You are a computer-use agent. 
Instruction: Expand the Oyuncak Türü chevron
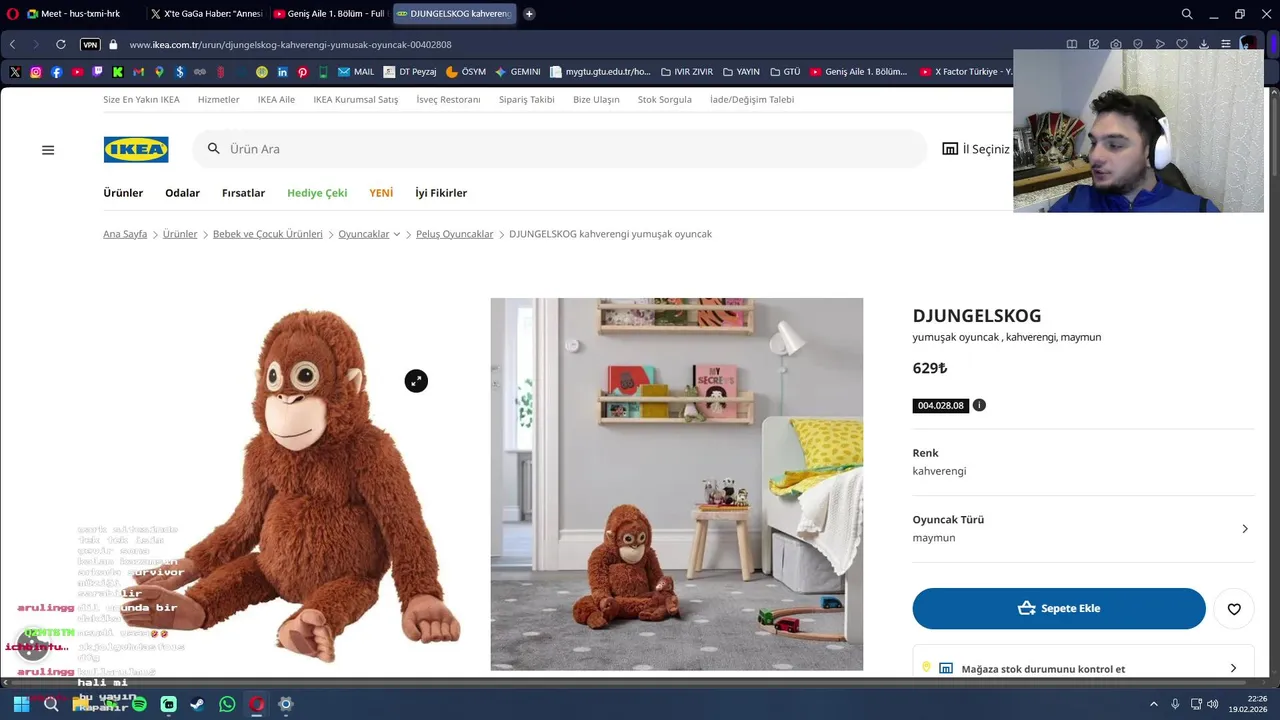point(1245,529)
